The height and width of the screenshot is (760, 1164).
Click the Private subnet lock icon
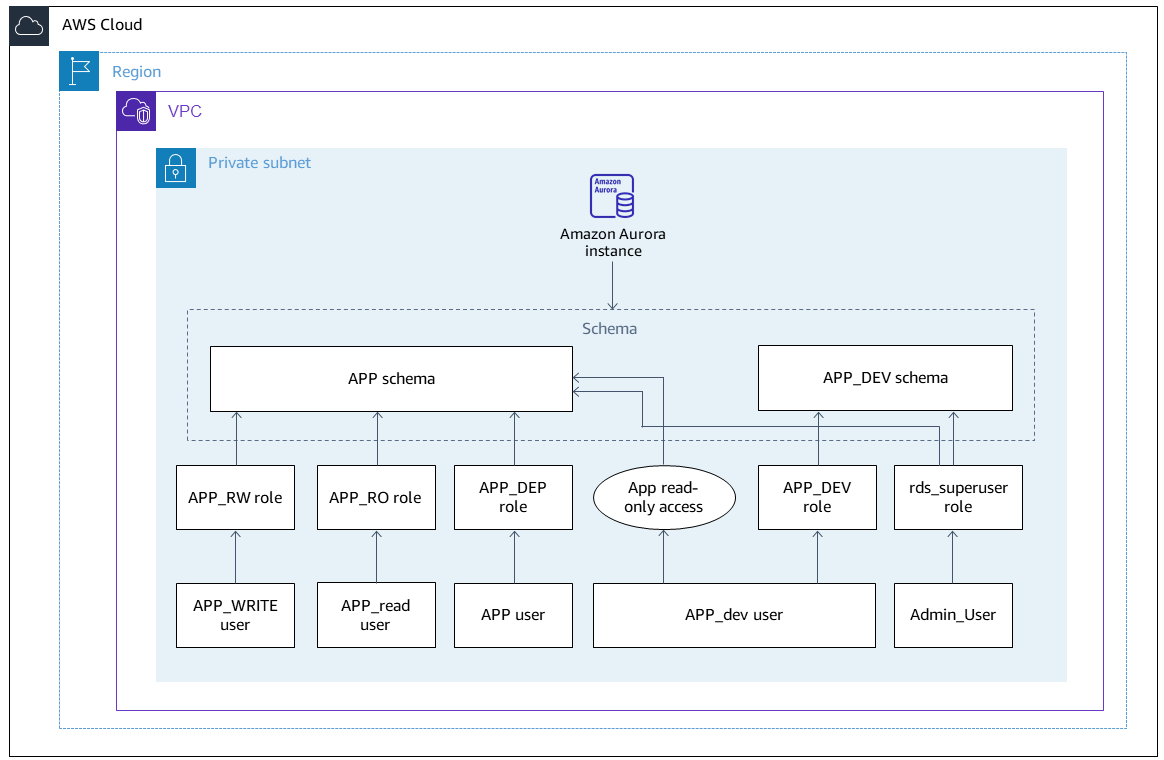[176, 168]
